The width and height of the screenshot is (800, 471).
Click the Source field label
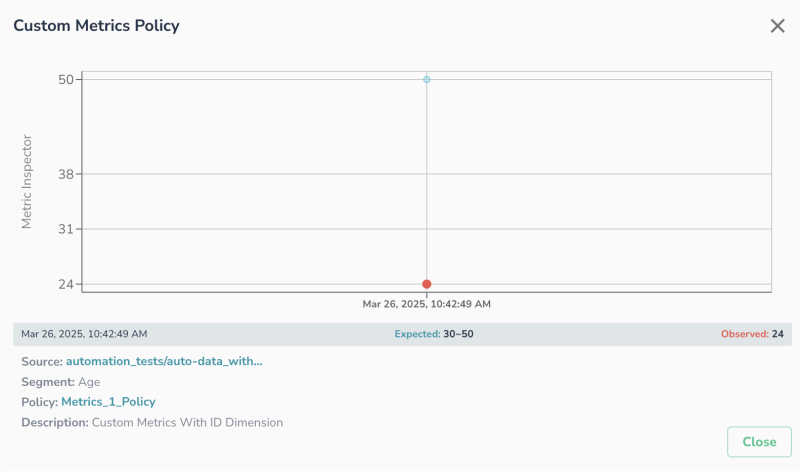point(41,361)
